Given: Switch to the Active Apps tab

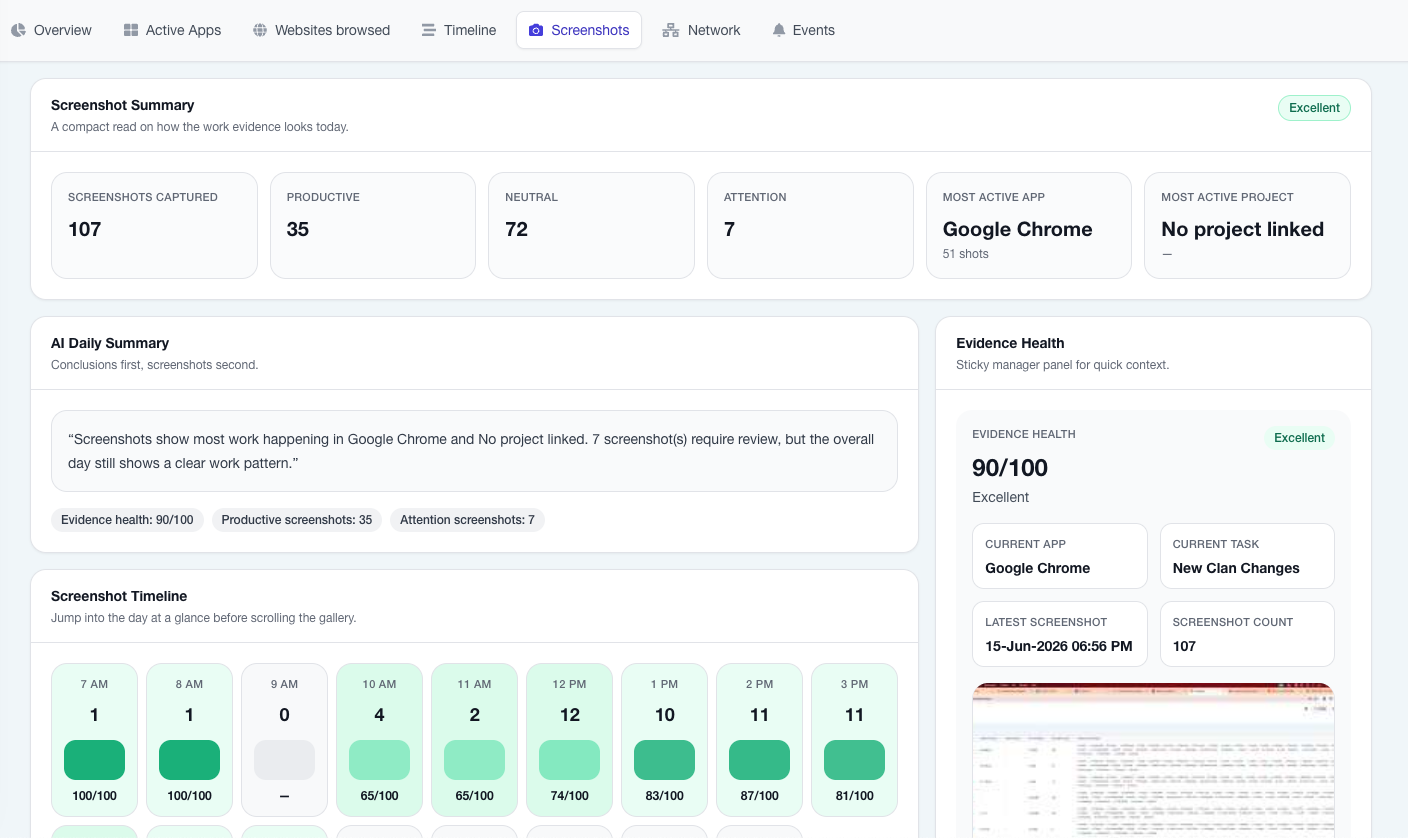Looking at the screenshot, I should coord(172,30).
